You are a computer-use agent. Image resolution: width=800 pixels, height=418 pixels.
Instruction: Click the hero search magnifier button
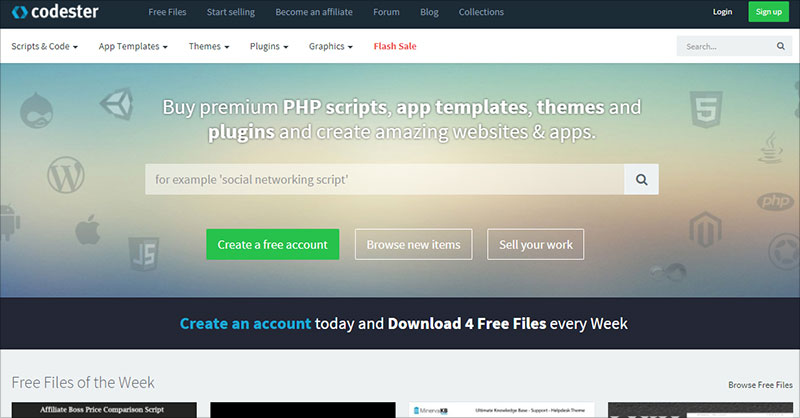pos(641,179)
